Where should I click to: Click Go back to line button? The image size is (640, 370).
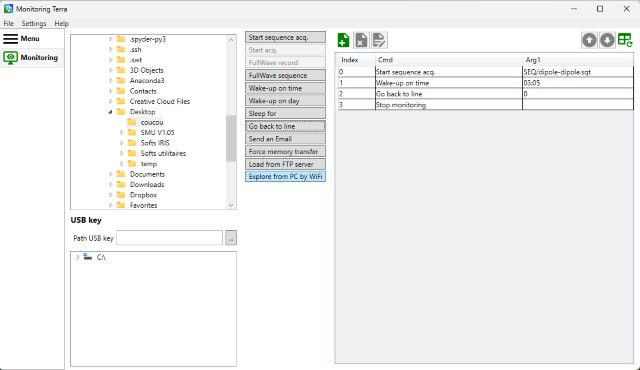(x=285, y=126)
